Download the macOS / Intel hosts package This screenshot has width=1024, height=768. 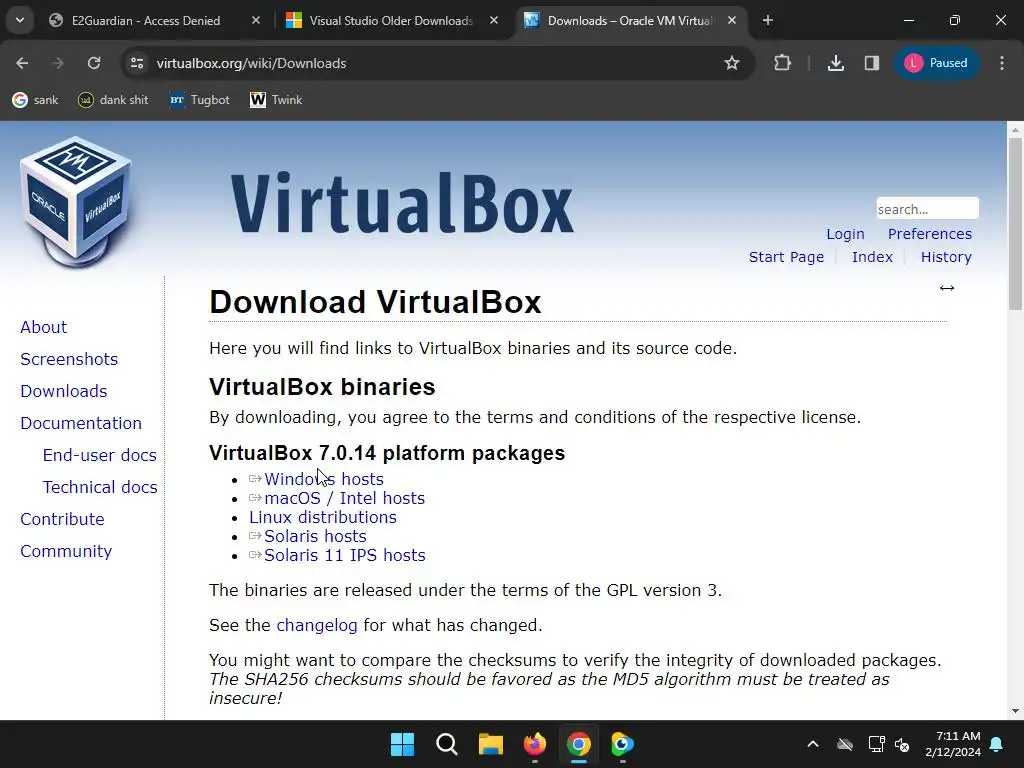(x=344, y=498)
